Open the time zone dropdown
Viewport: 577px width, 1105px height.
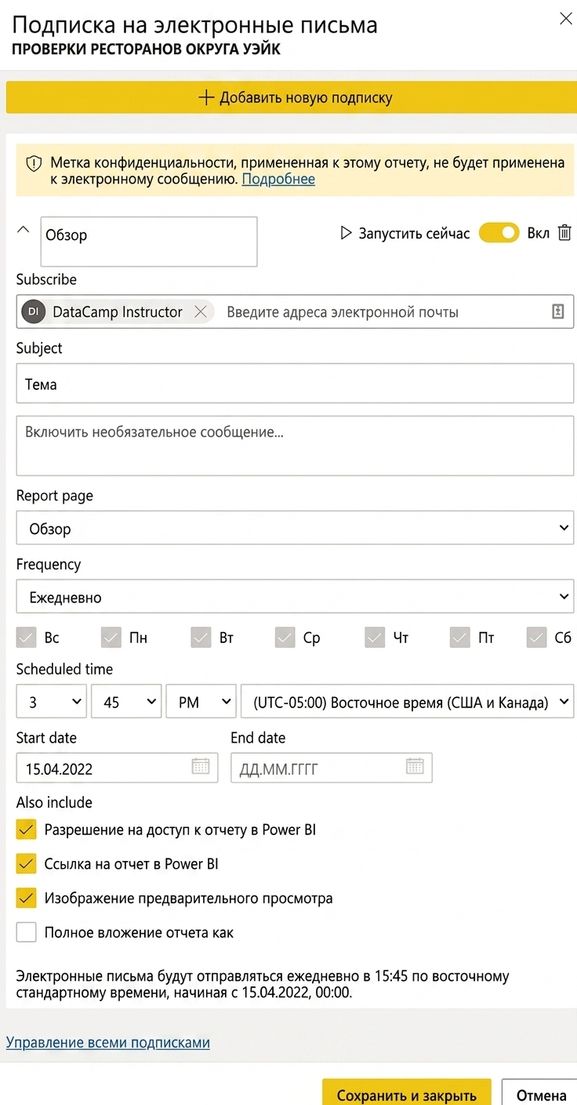(407, 702)
